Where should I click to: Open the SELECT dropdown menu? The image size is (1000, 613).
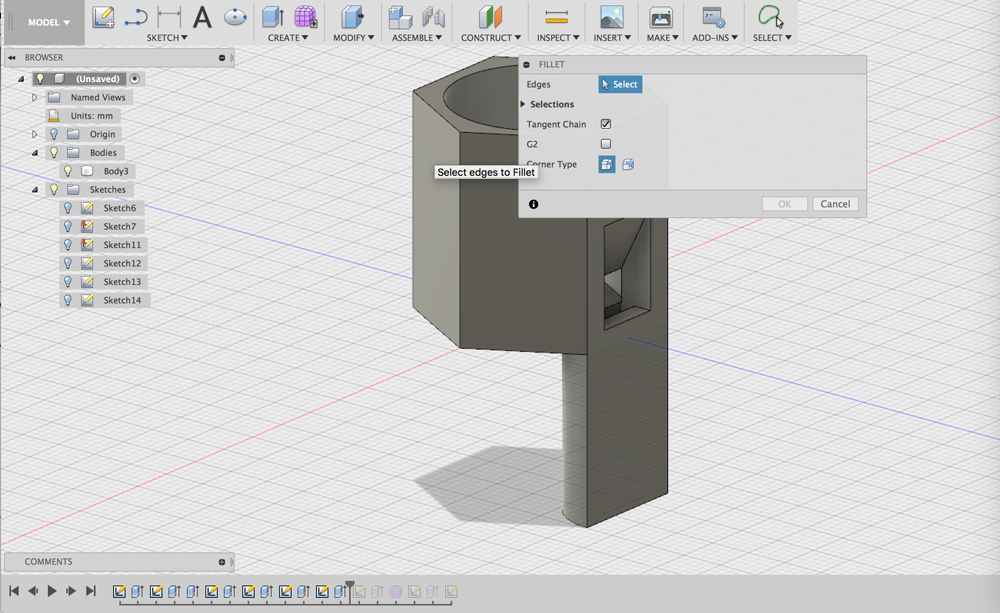772,38
